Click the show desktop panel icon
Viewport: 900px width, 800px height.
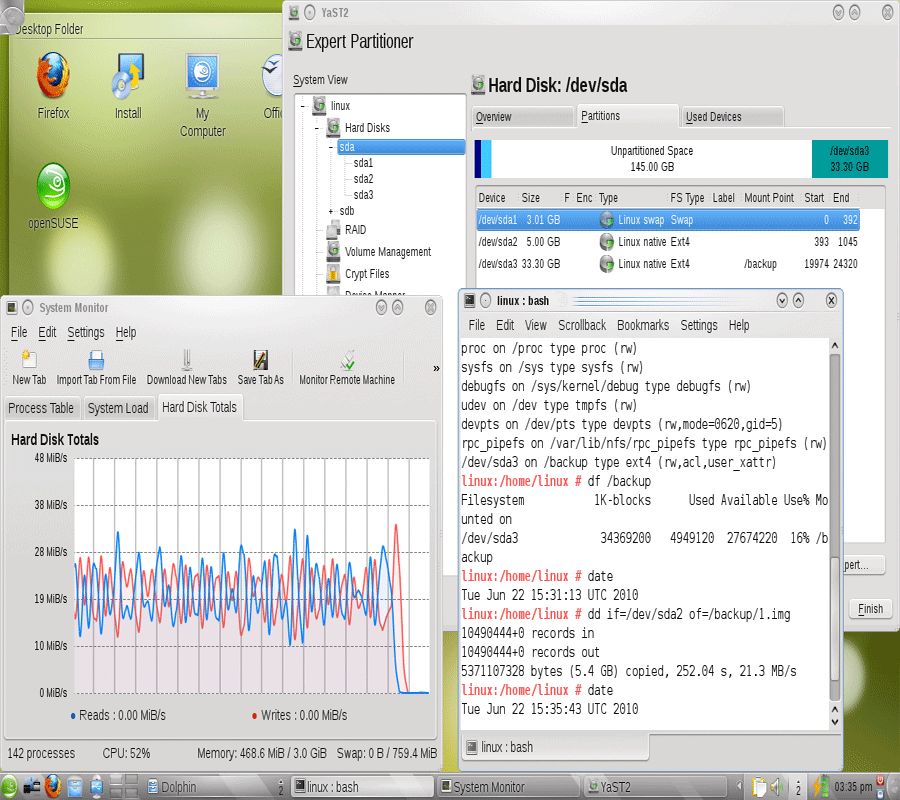coord(31,787)
